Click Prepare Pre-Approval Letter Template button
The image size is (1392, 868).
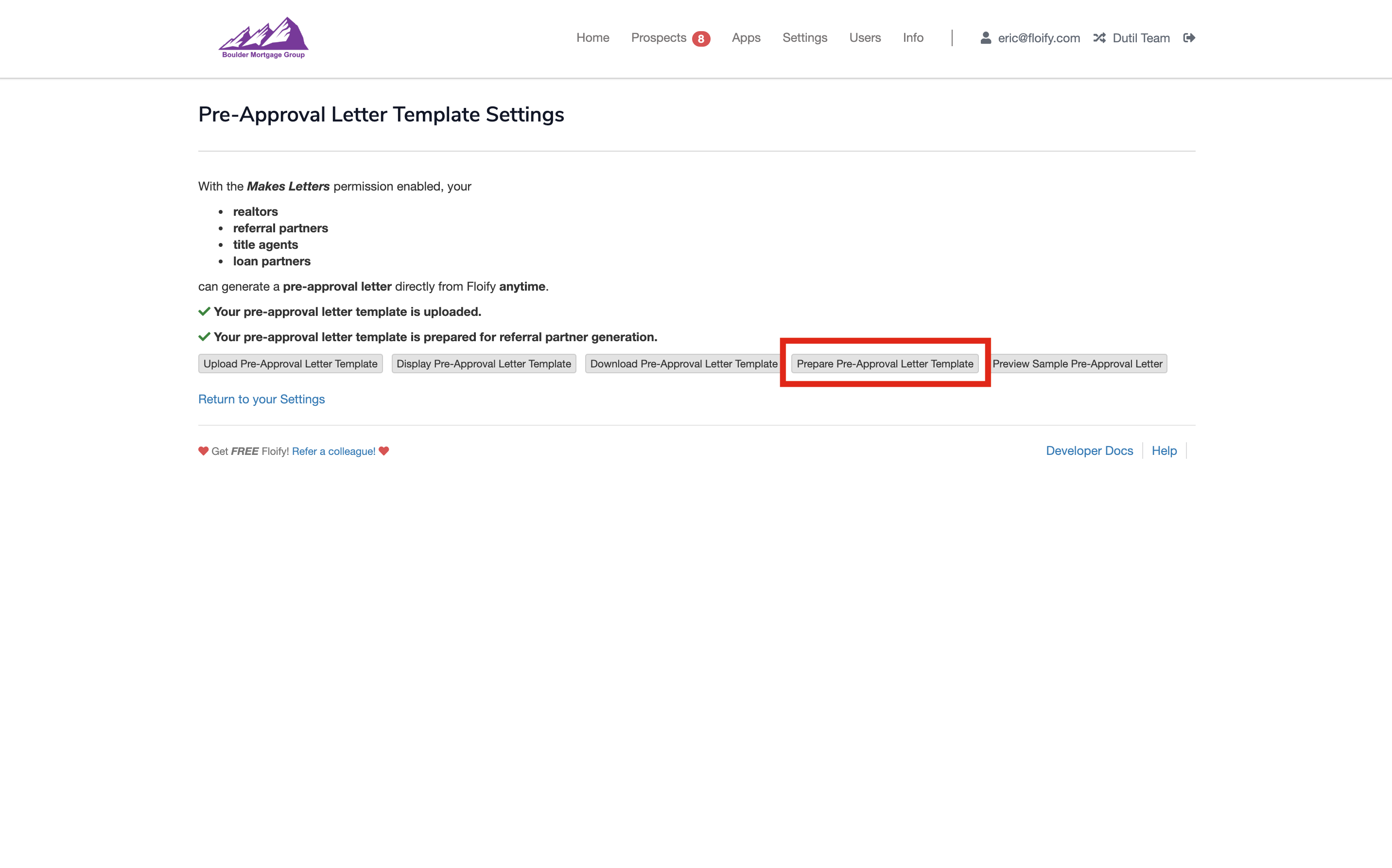tap(885, 364)
